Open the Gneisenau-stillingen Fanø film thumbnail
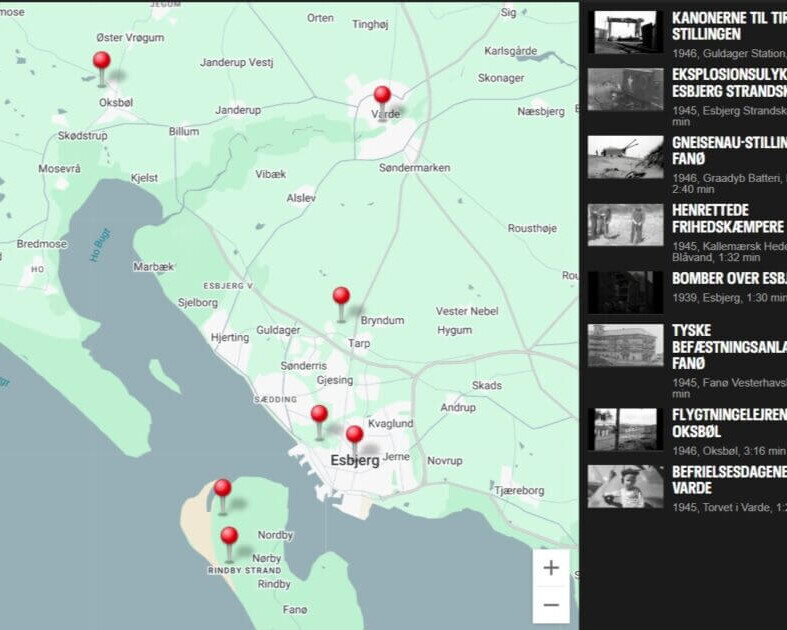Image resolution: width=787 pixels, height=630 pixels. (x=625, y=157)
